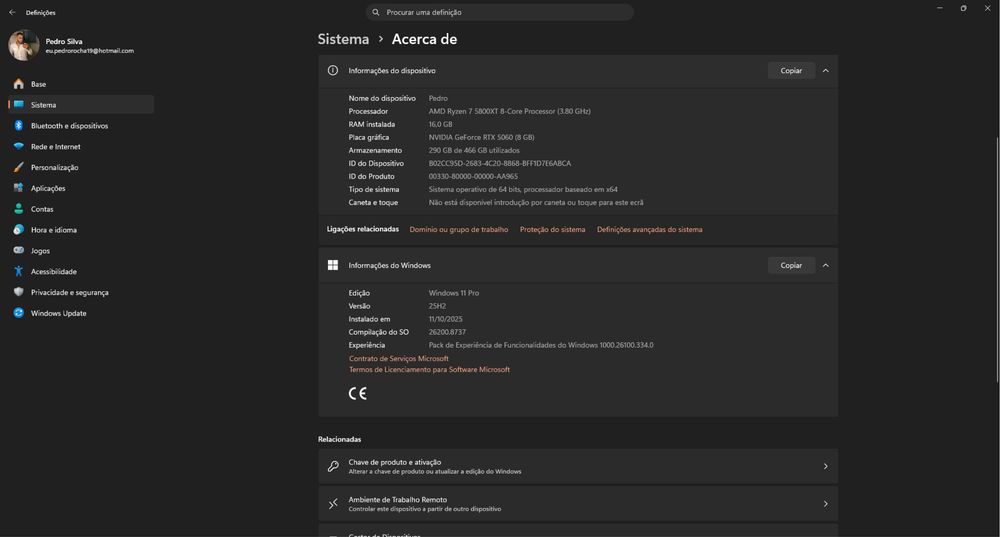Click Sistema in the breadcrumb
1000x537 pixels.
tap(343, 39)
